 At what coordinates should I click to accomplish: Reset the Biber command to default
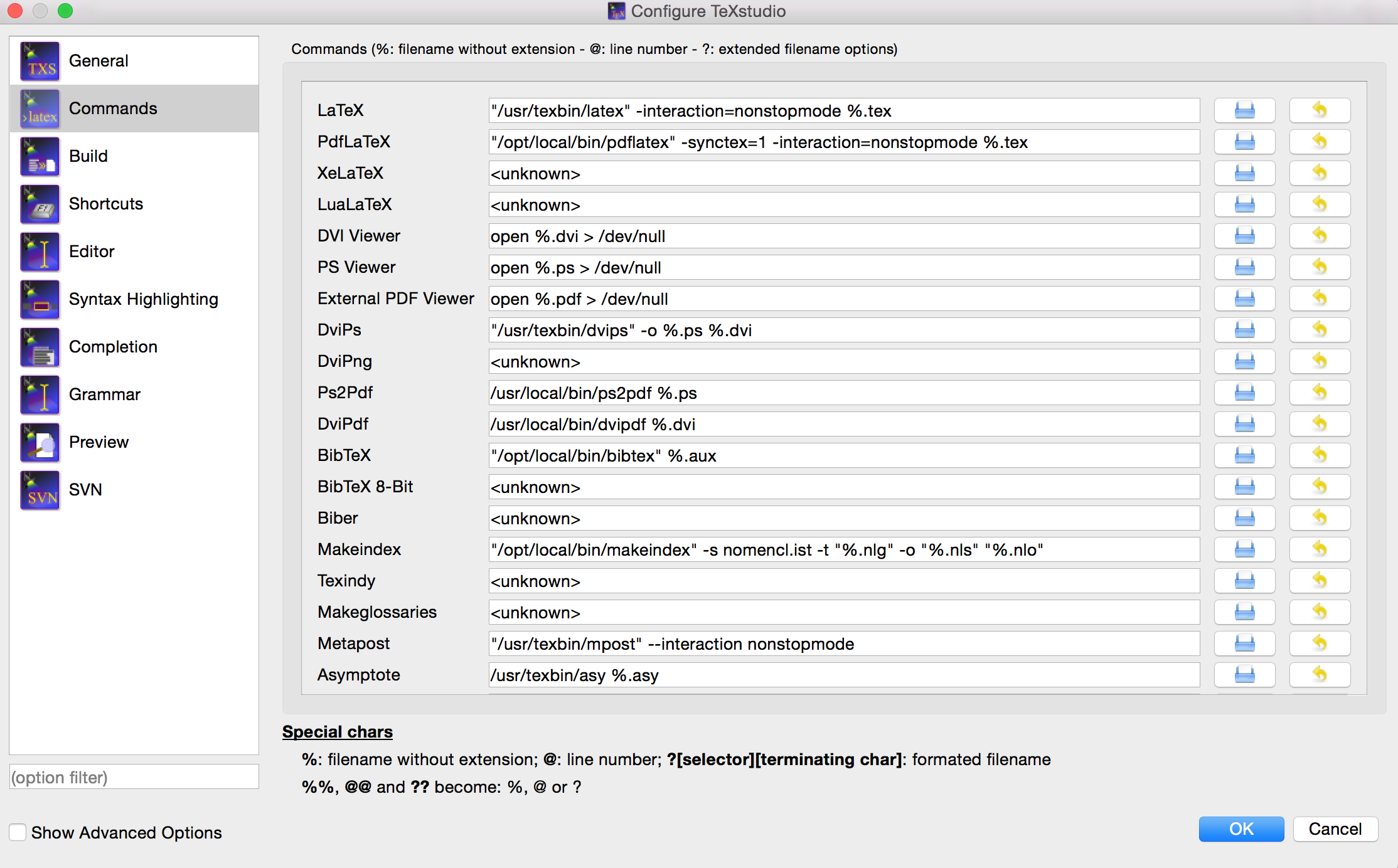[1320, 518]
